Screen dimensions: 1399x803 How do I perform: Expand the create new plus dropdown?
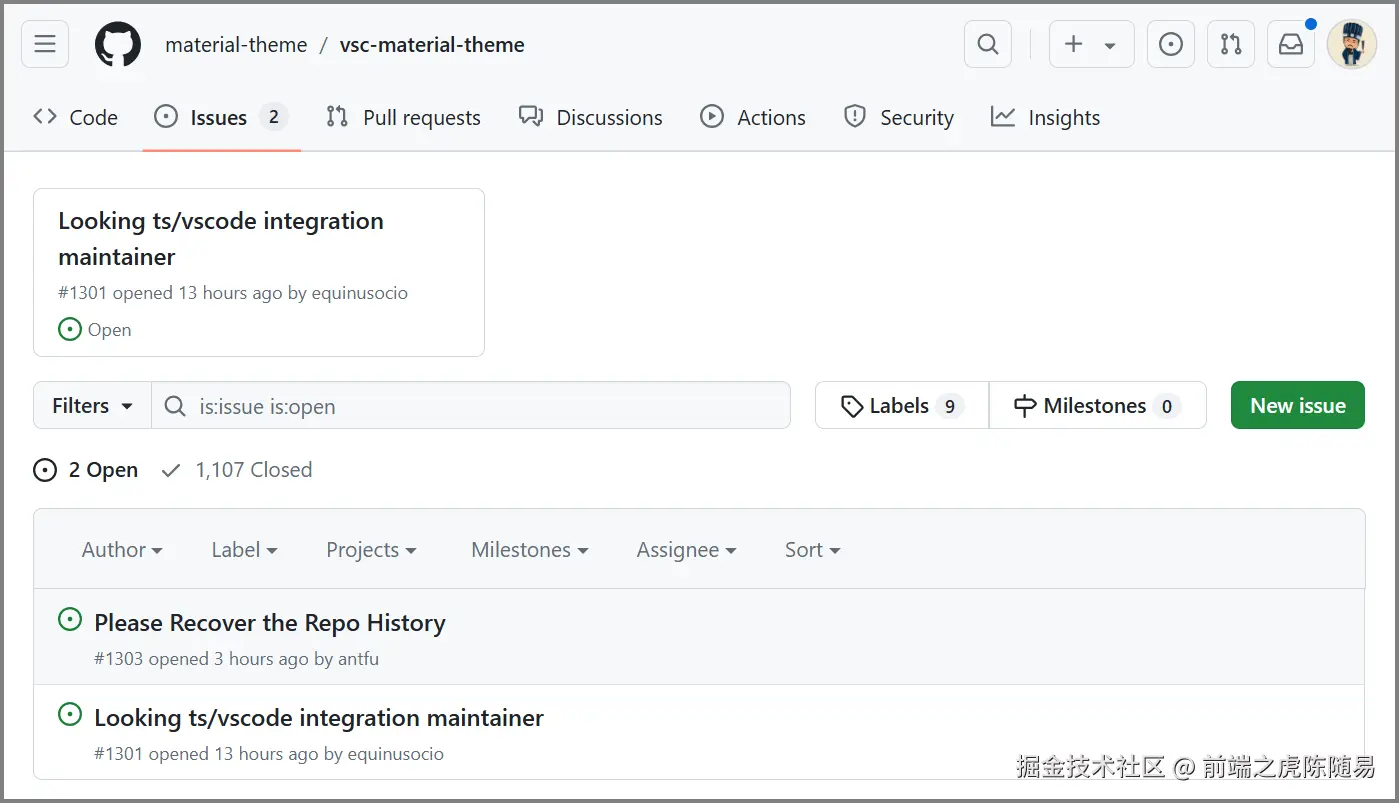click(1091, 45)
